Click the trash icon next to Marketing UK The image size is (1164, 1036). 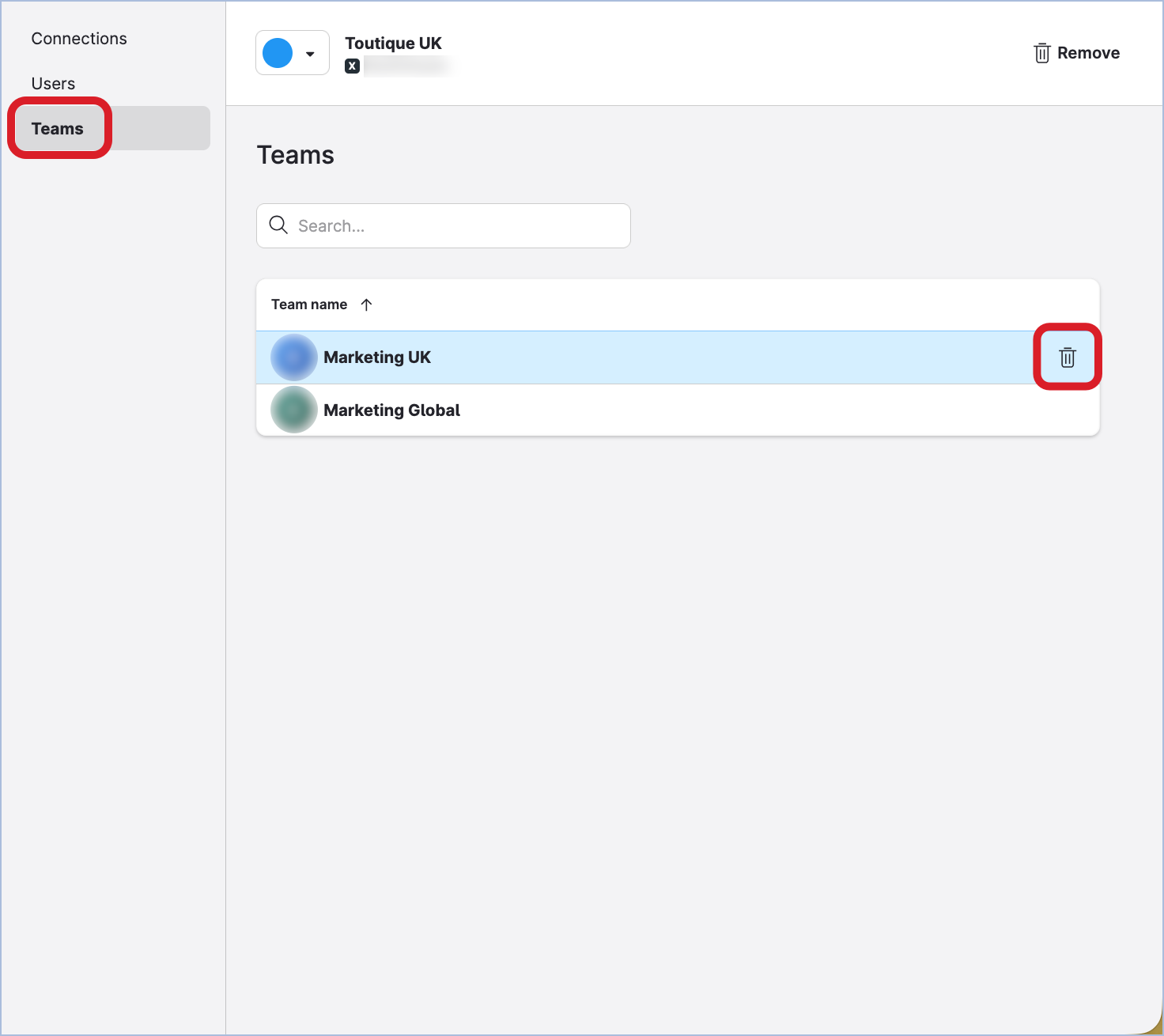pos(1067,357)
